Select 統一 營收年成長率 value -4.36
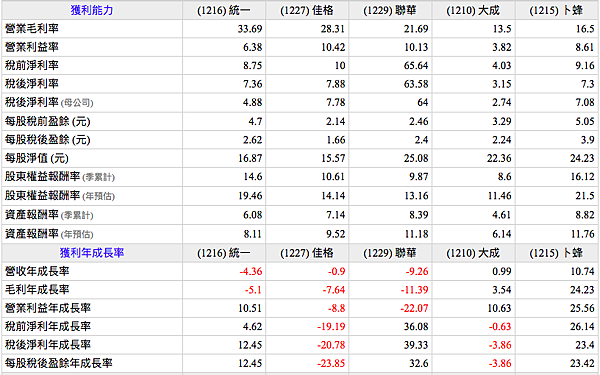This screenshot has width=600, height=375. tap(251, 271)
